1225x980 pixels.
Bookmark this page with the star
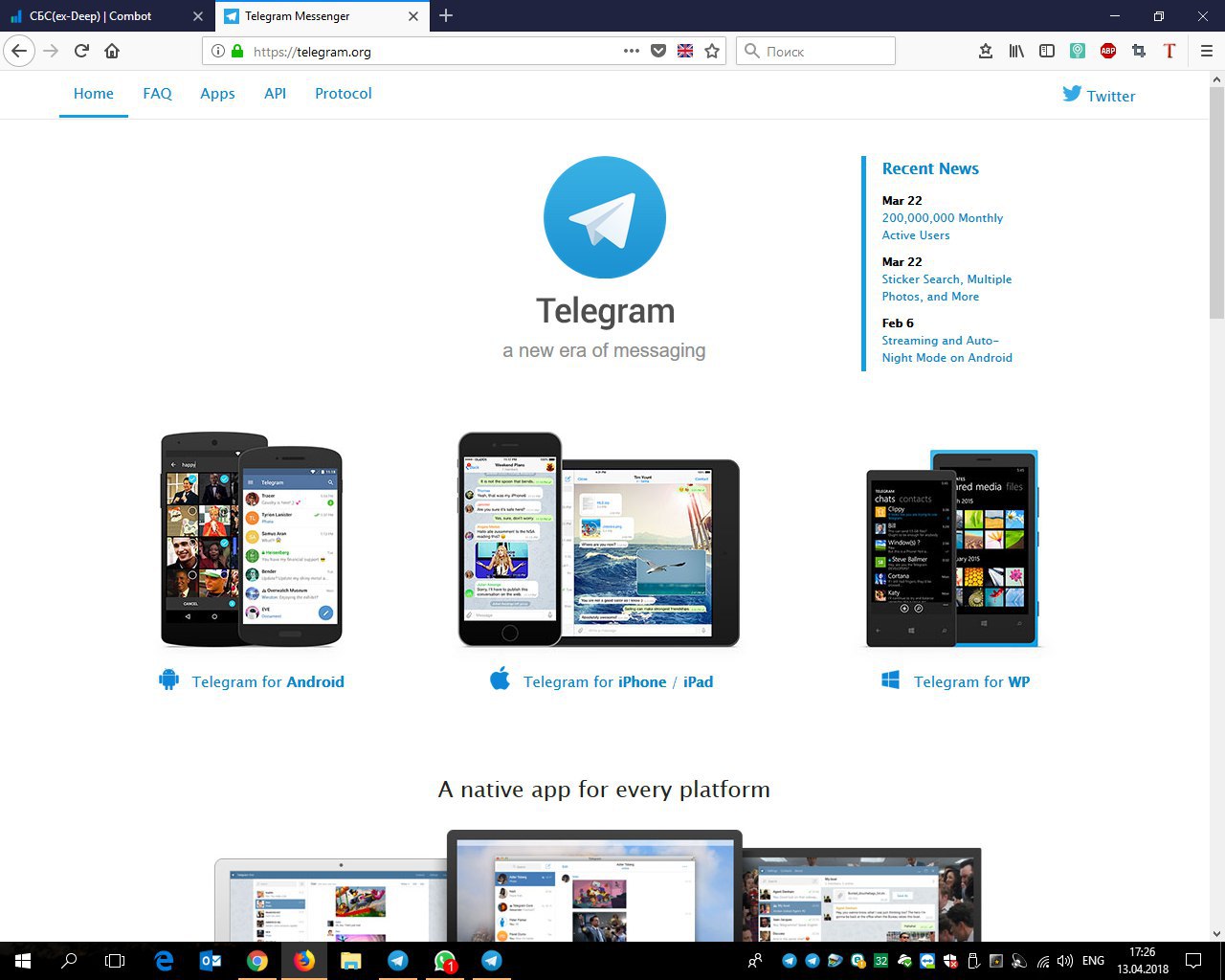(712, 51)
